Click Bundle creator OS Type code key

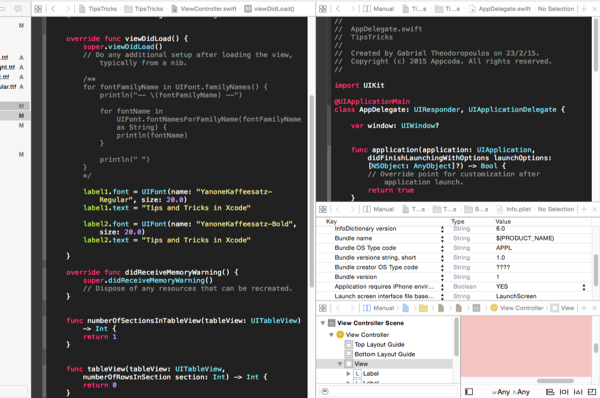point(376,267)
